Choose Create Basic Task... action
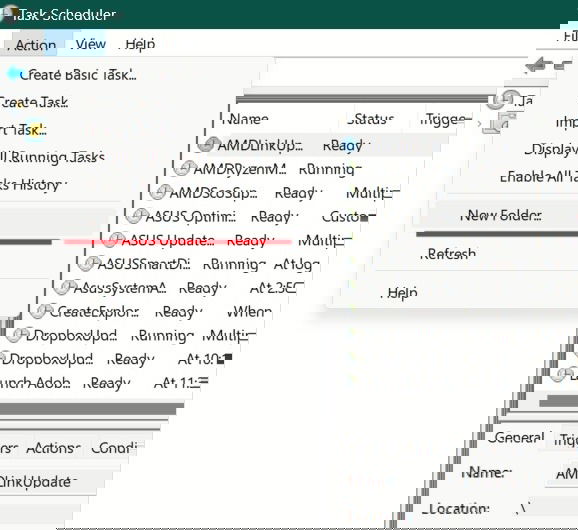Viewport: 578px width, 530px height. point(78,75)
